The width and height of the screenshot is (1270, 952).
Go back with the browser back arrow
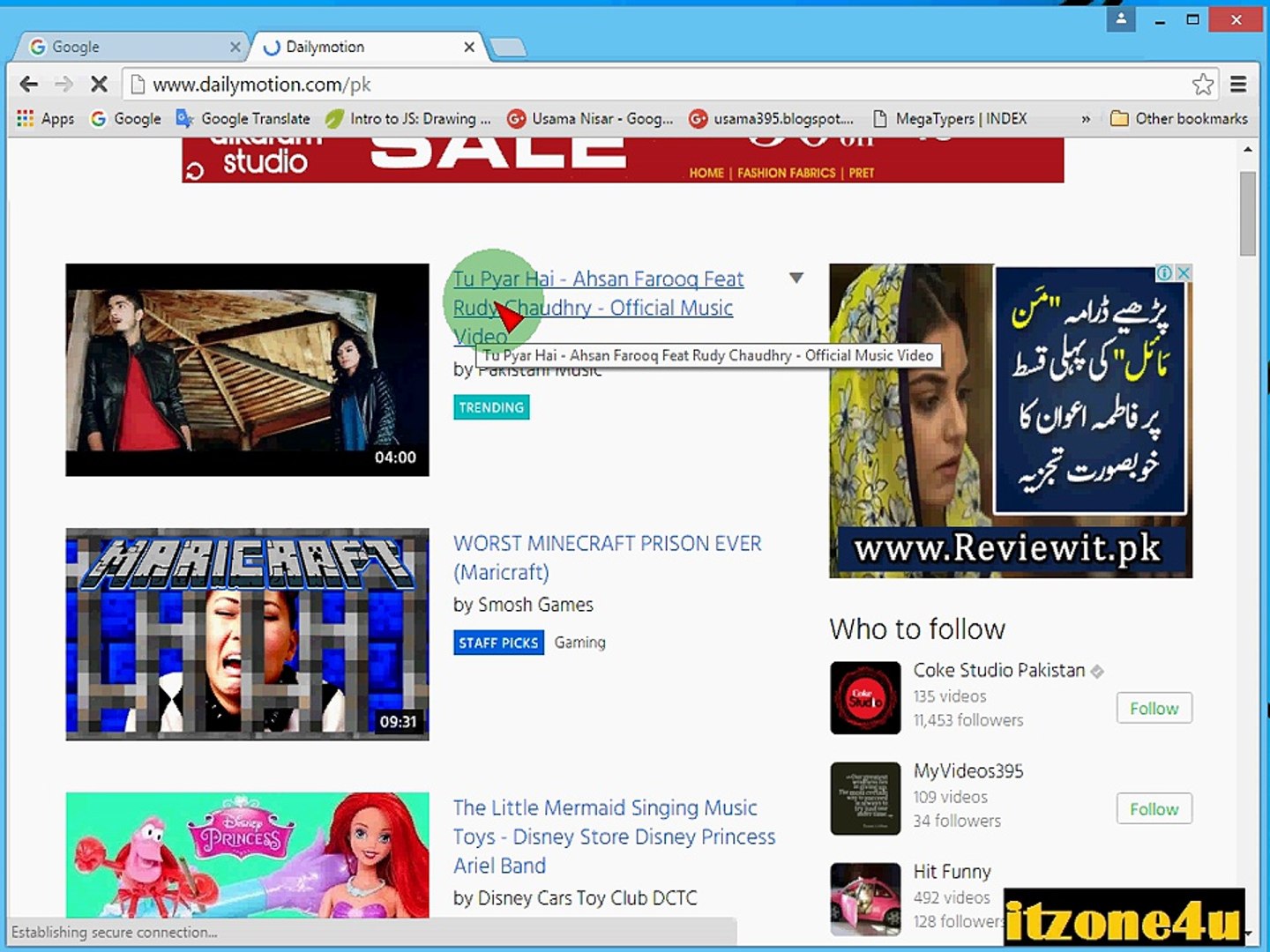point(29,84)
